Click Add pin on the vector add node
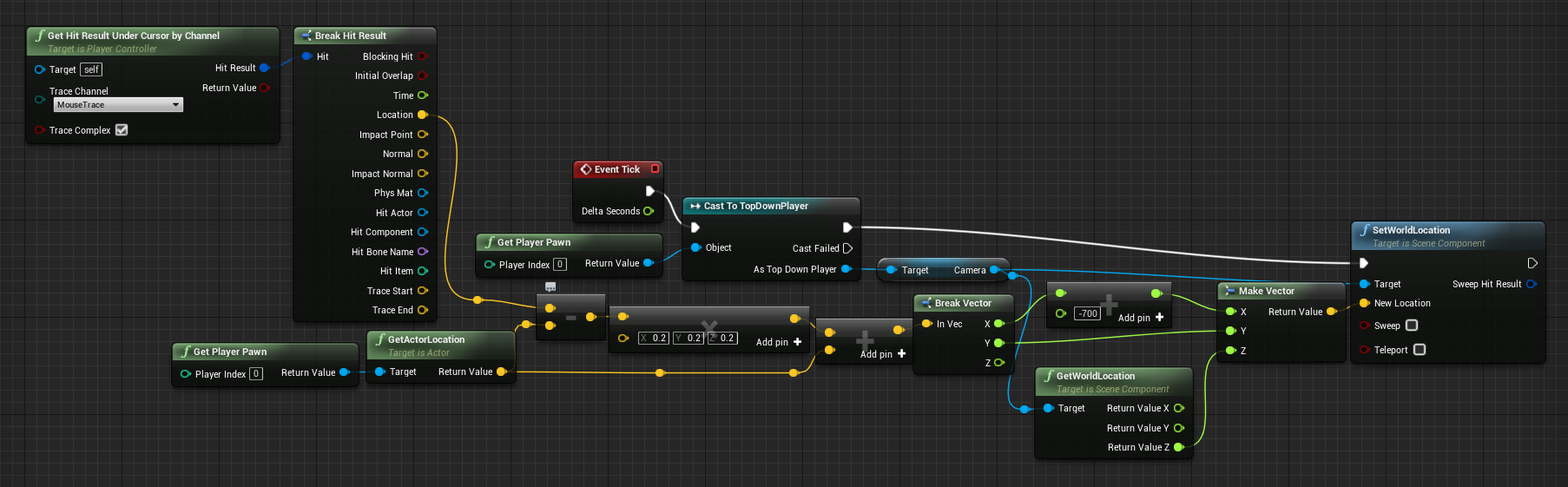The height and width of the screenshot is (487, 1568). [883, 354]
